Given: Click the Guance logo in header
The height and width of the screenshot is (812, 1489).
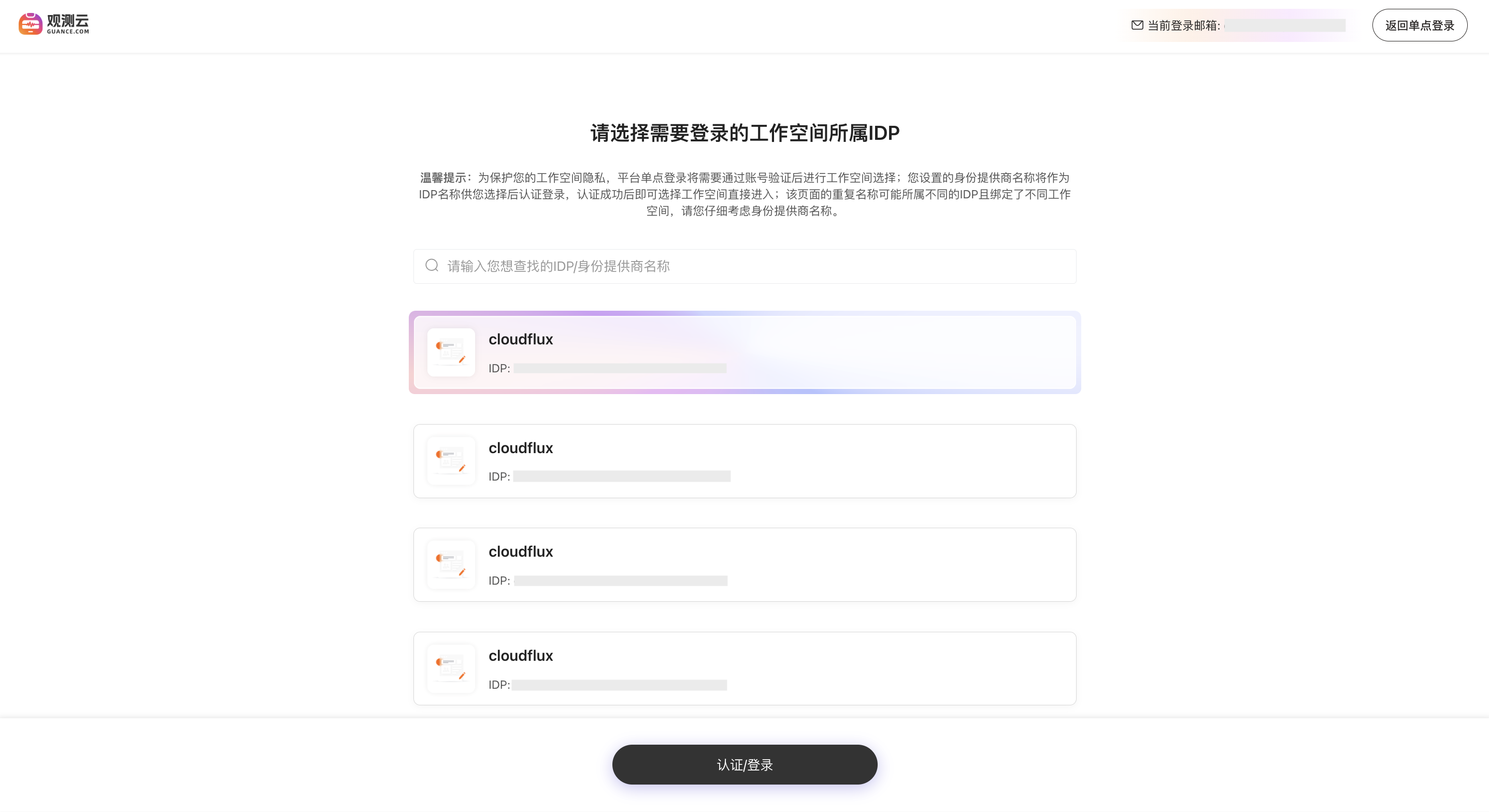Looking at the screenshot, I should click(x=54, y=24).
